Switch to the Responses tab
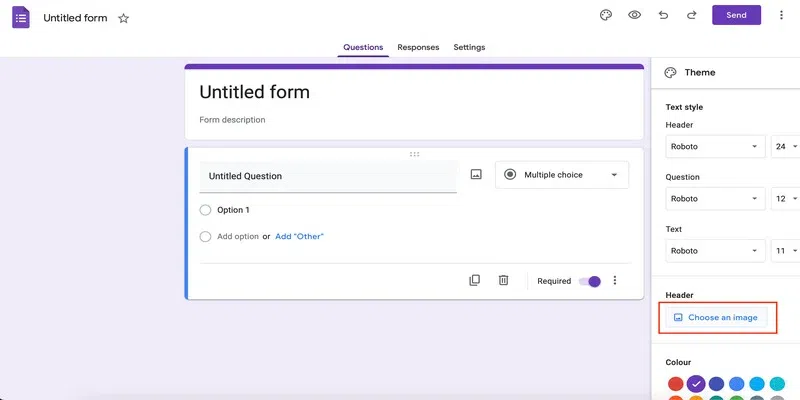800x400 pixels. pyautogui.click(x=418, y=47)
